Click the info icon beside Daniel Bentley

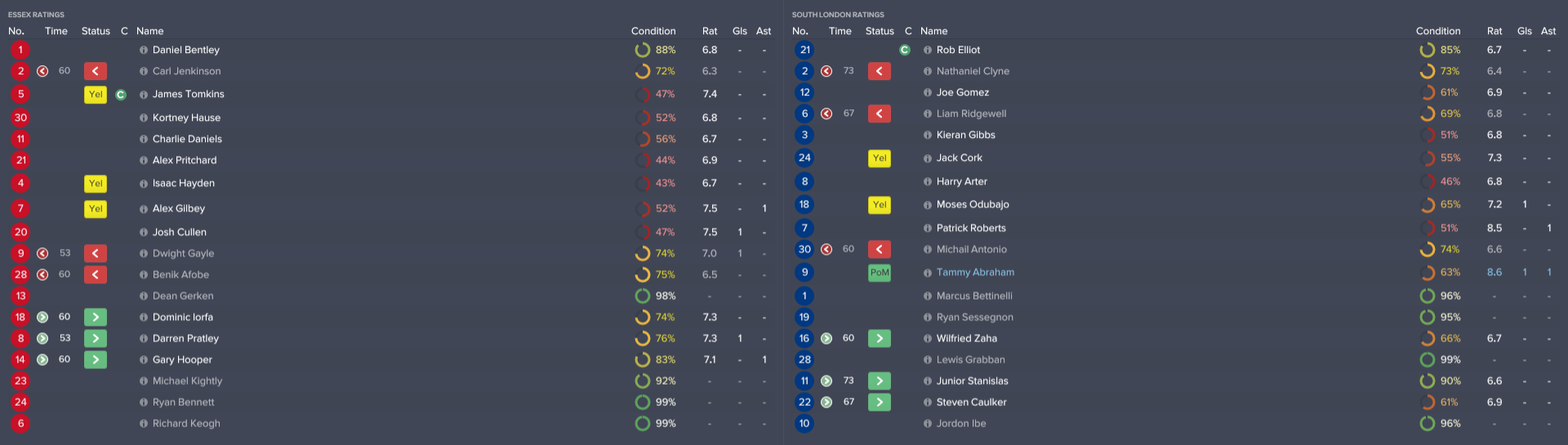144,50
